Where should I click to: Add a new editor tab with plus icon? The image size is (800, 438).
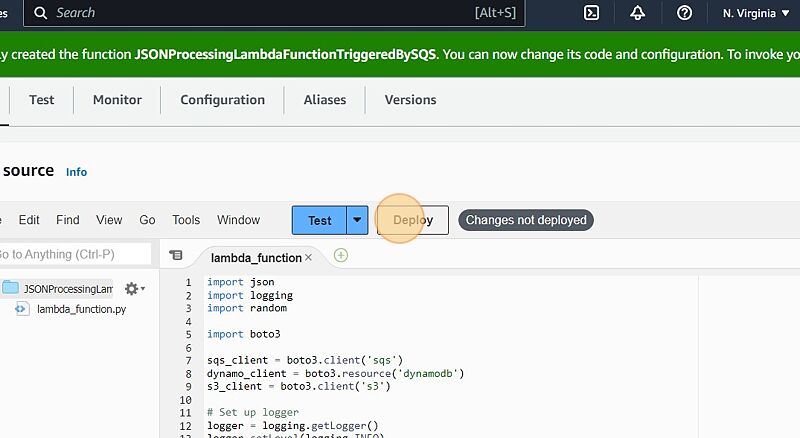pyautogui.click(x=341, y=255)
